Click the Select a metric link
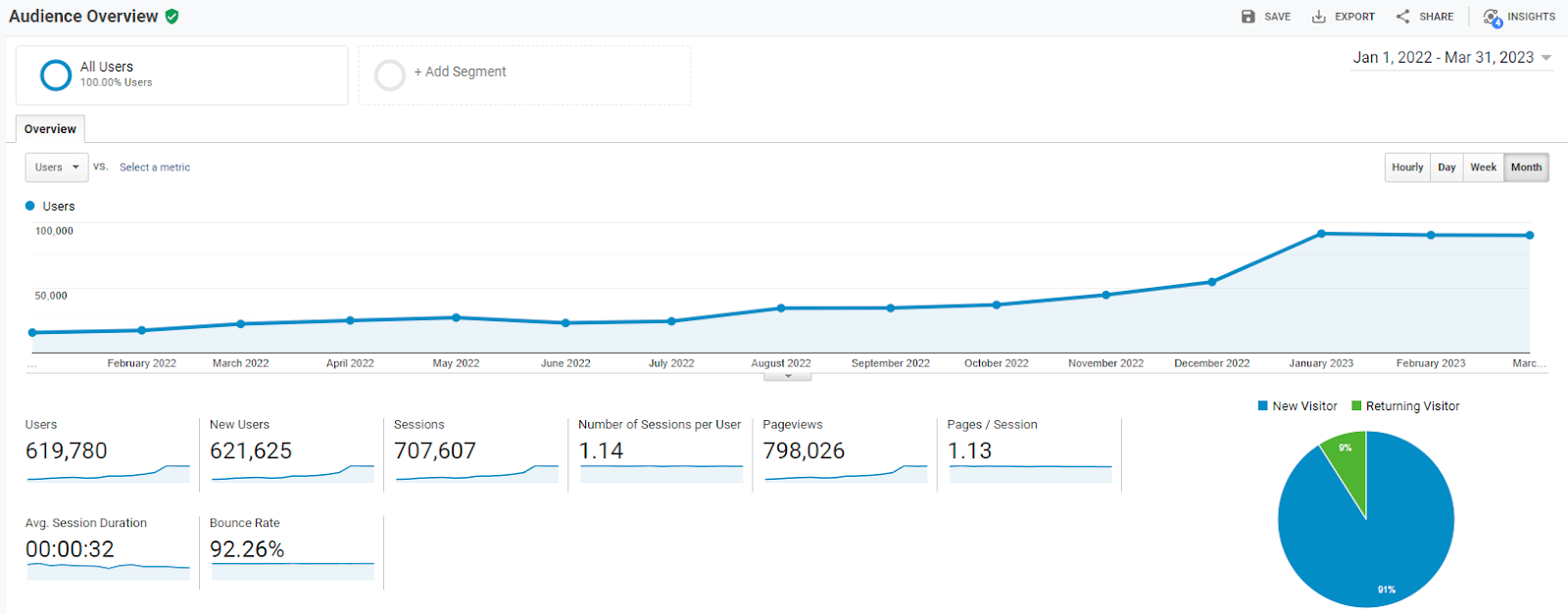The height and width of the screenshot is (614, 1568). 155,167
